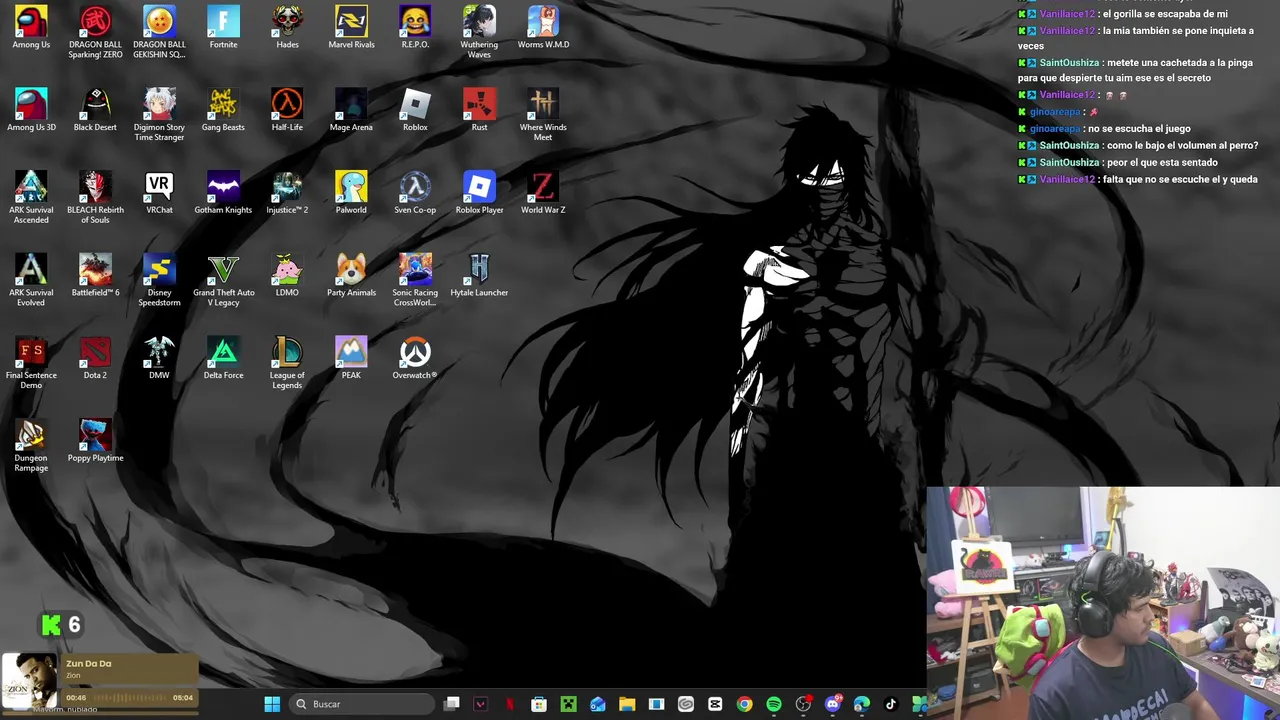Select the Disney Speedstorm icon
The image size is (1280, 720).
(159, 281)
